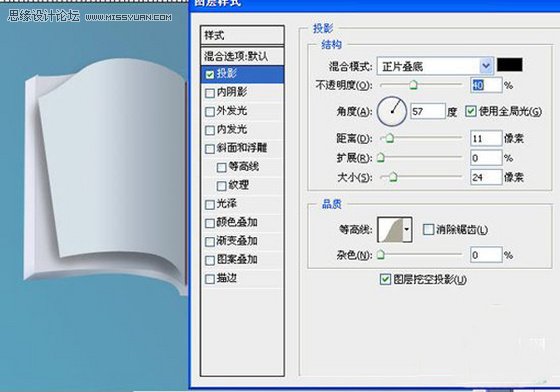Select the 渐变叠加 style row label
The height and width of the screenshot is (392, 560).
tap(237, 241)
